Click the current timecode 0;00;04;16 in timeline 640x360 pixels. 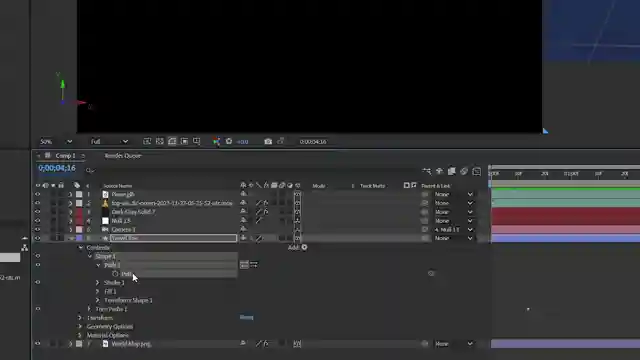click(57, 168)
